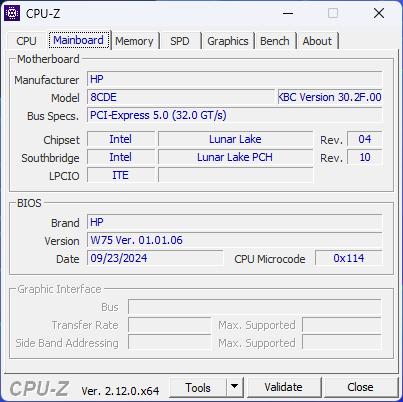Select the PCI-Express Bus Specs field
The image size is (403, 402).
(x=235, y=115)
